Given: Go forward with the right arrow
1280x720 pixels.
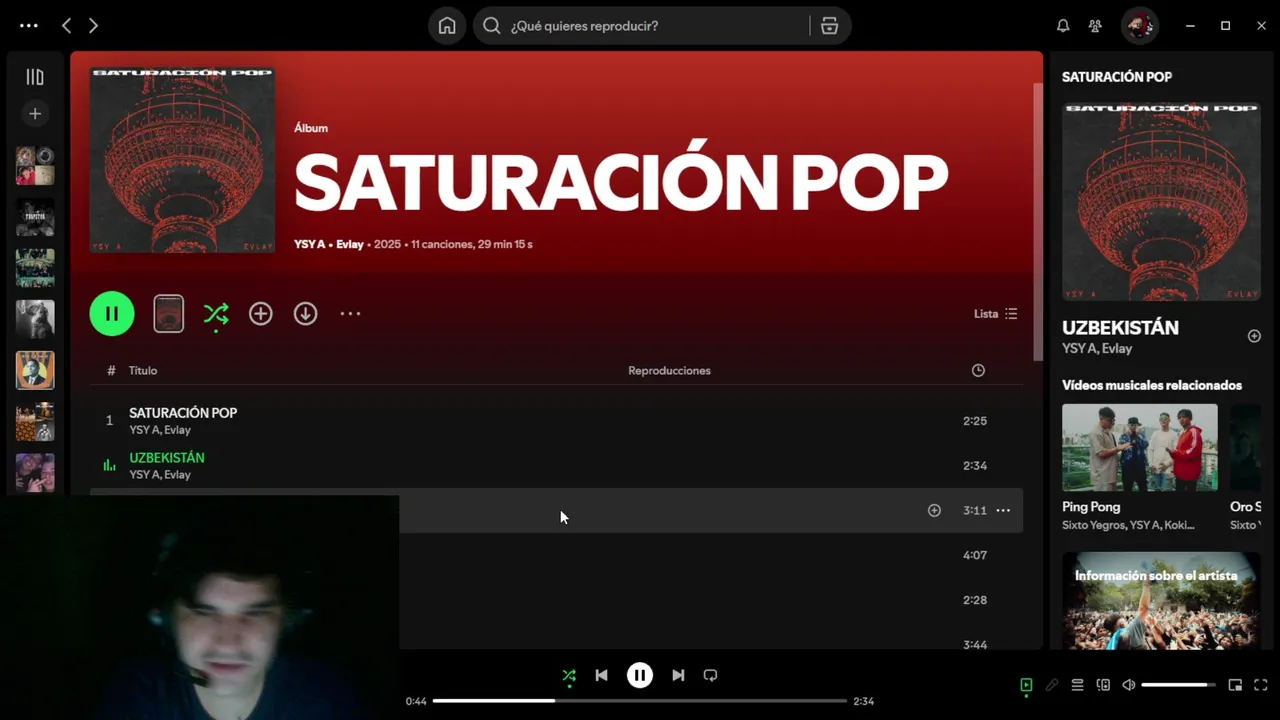Looking at the screenshot, I should point(93,26).
